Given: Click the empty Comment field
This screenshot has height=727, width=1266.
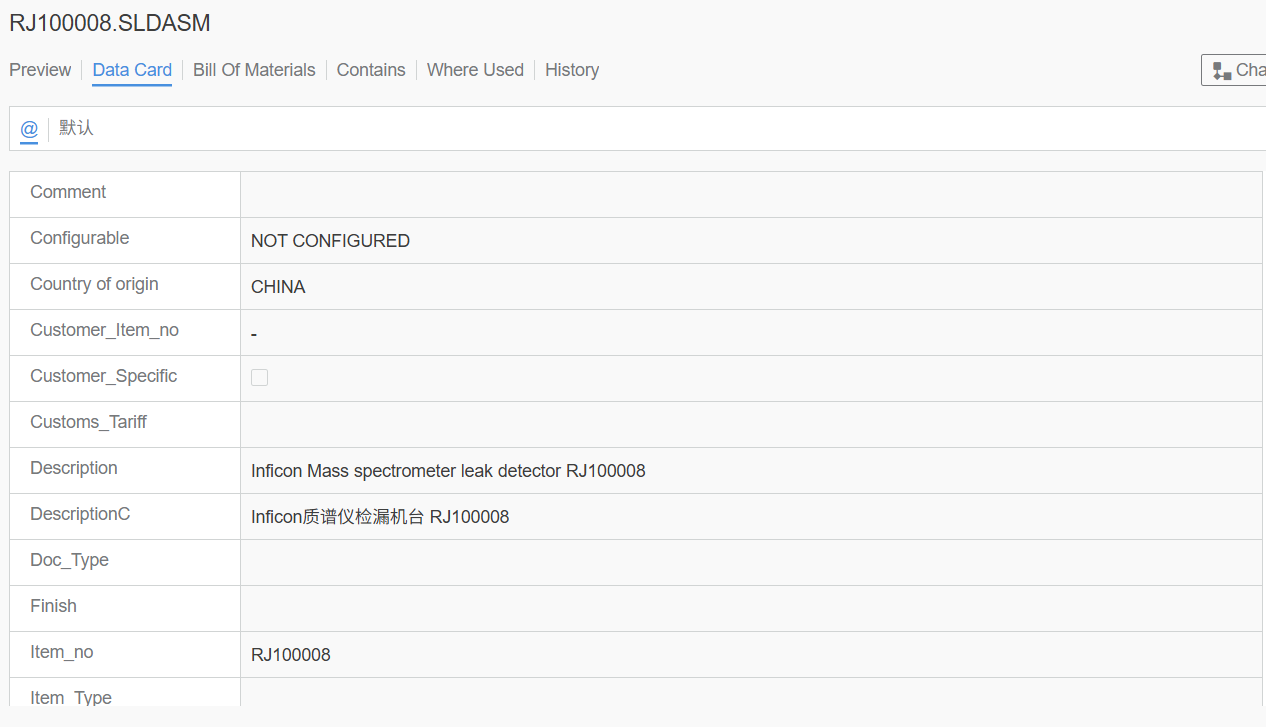Looking at the screenshot, I should tap(750, 194).
